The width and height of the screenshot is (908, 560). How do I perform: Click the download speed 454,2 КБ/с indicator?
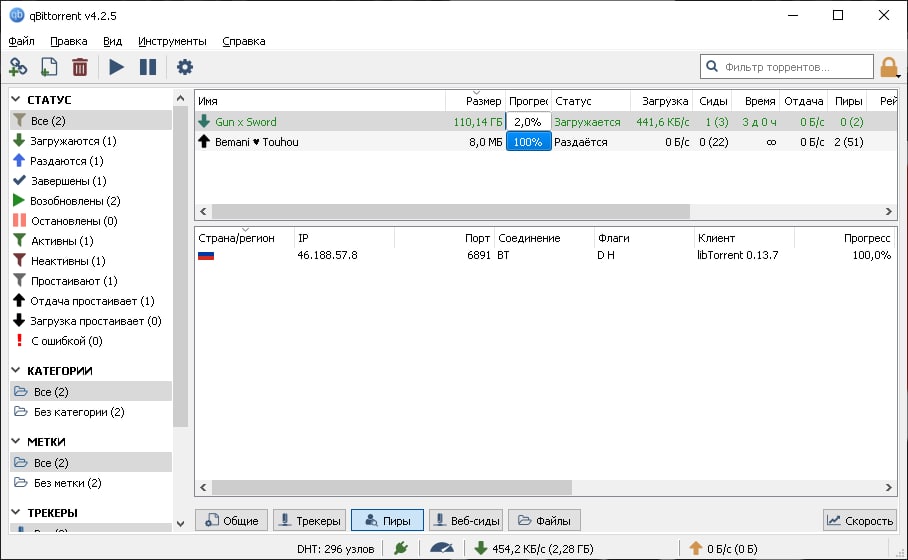(533, 548)
